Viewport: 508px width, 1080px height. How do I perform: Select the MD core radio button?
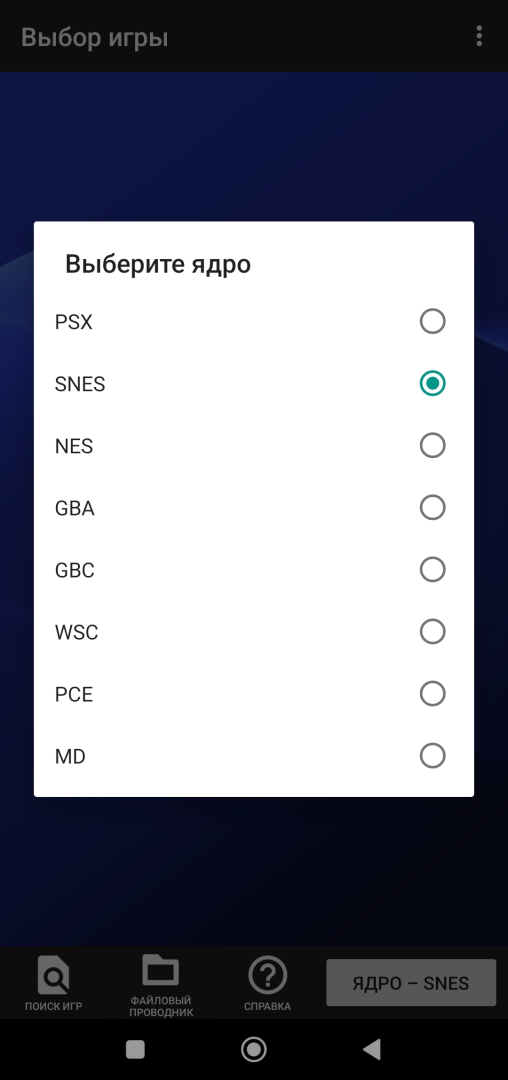(x=432, y=756)
